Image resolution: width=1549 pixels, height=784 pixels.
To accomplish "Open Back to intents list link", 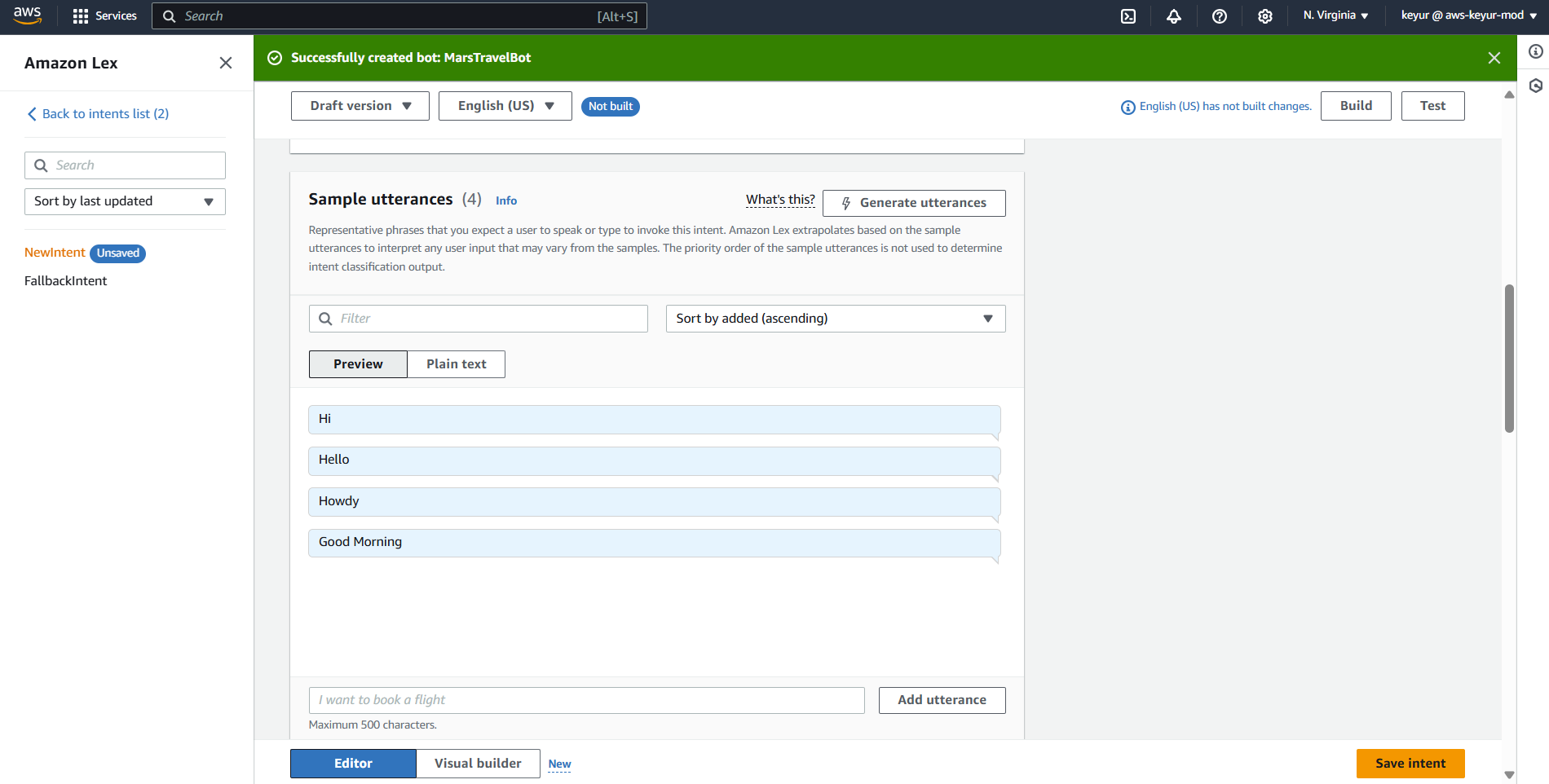I will [105, 114].
